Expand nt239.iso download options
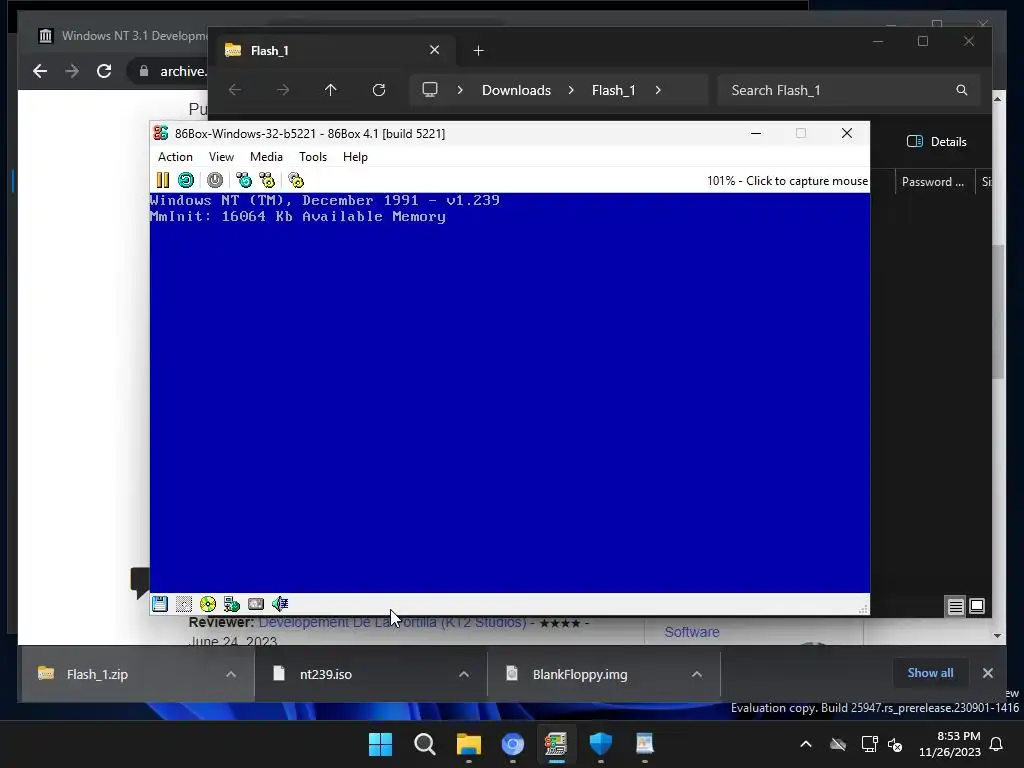The width and height of the screenshot is (1024, 768). [x=464, y=674]
